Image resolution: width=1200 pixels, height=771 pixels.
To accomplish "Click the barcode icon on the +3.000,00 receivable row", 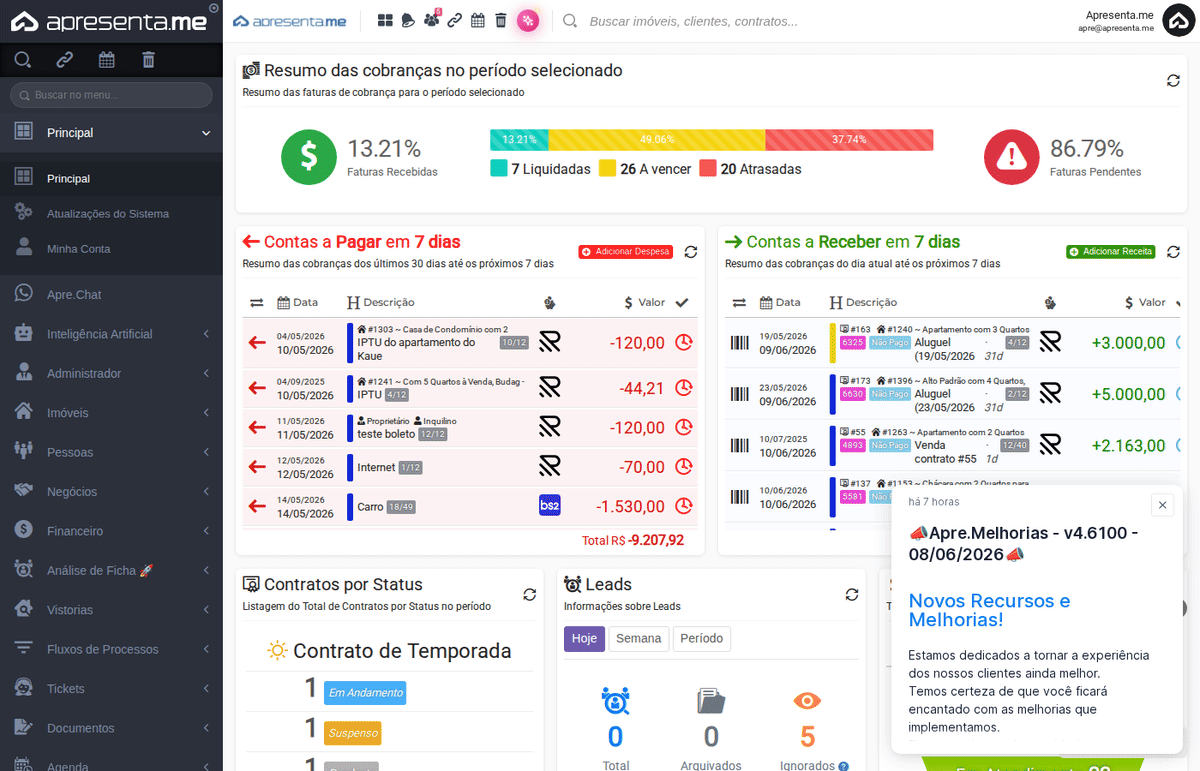I will point(739,342).
